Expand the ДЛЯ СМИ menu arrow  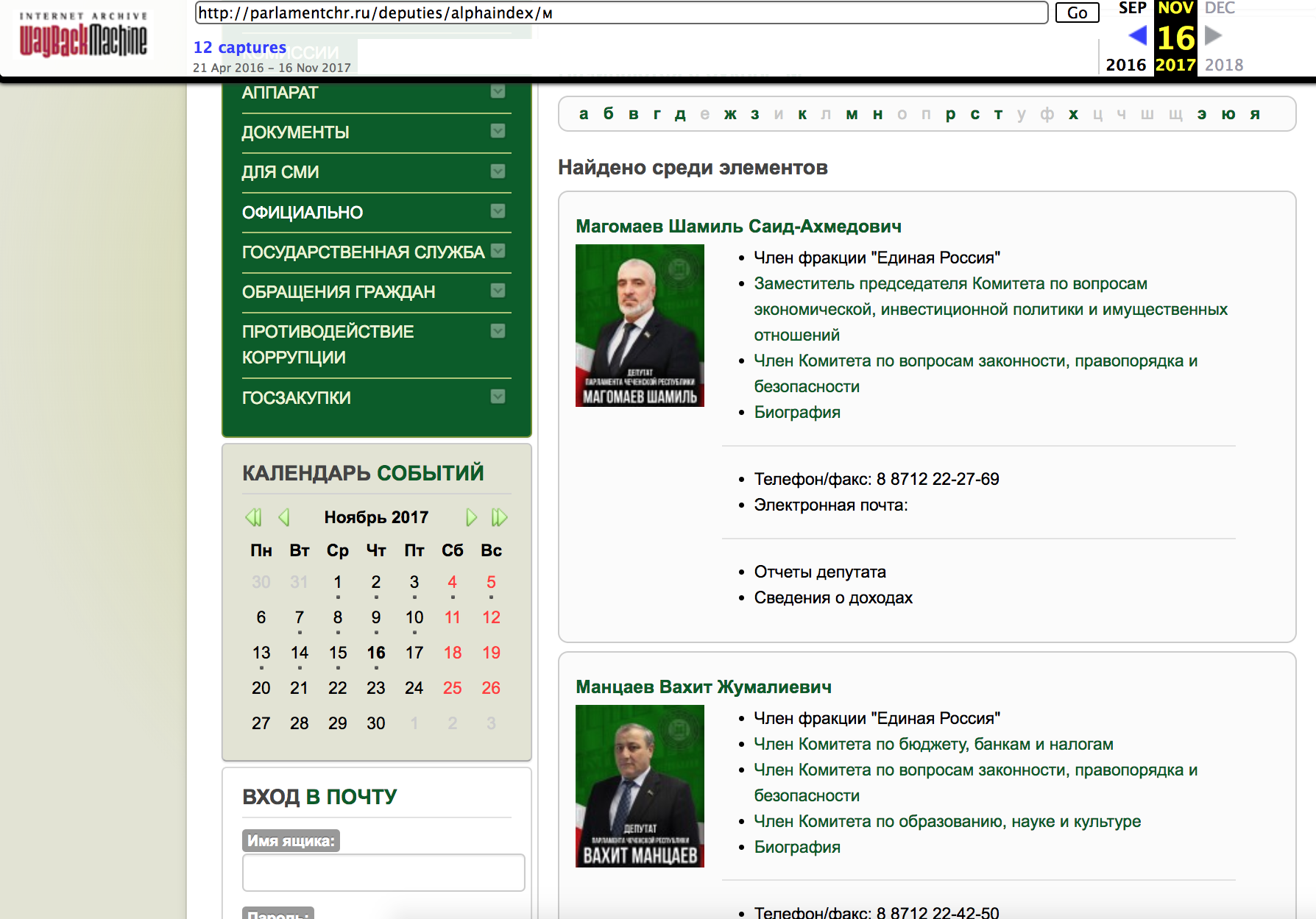point(498,171)
